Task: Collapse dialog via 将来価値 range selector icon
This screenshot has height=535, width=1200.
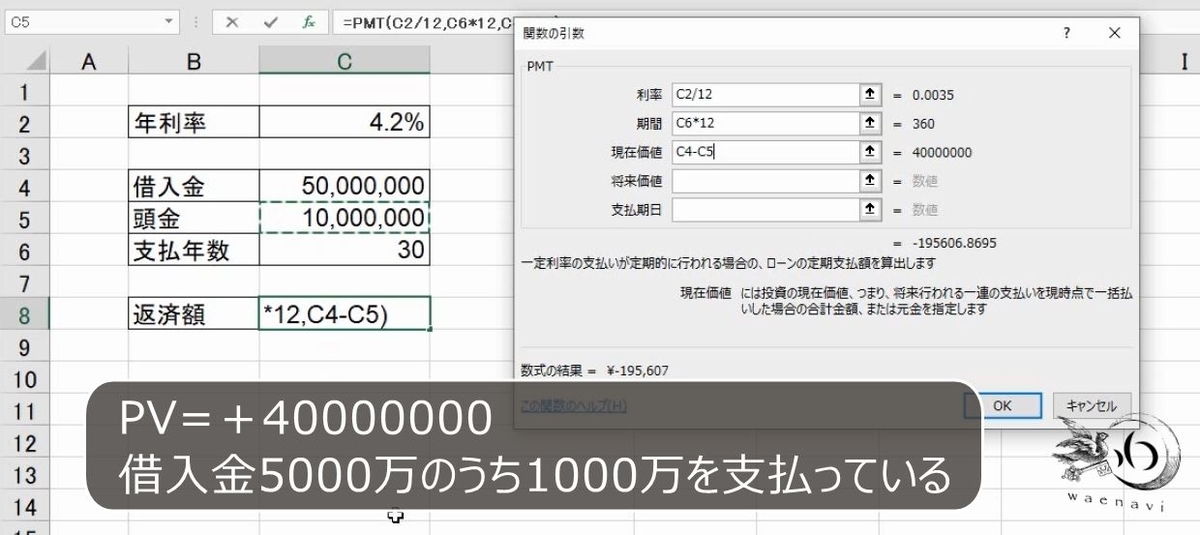Action: 870,181
